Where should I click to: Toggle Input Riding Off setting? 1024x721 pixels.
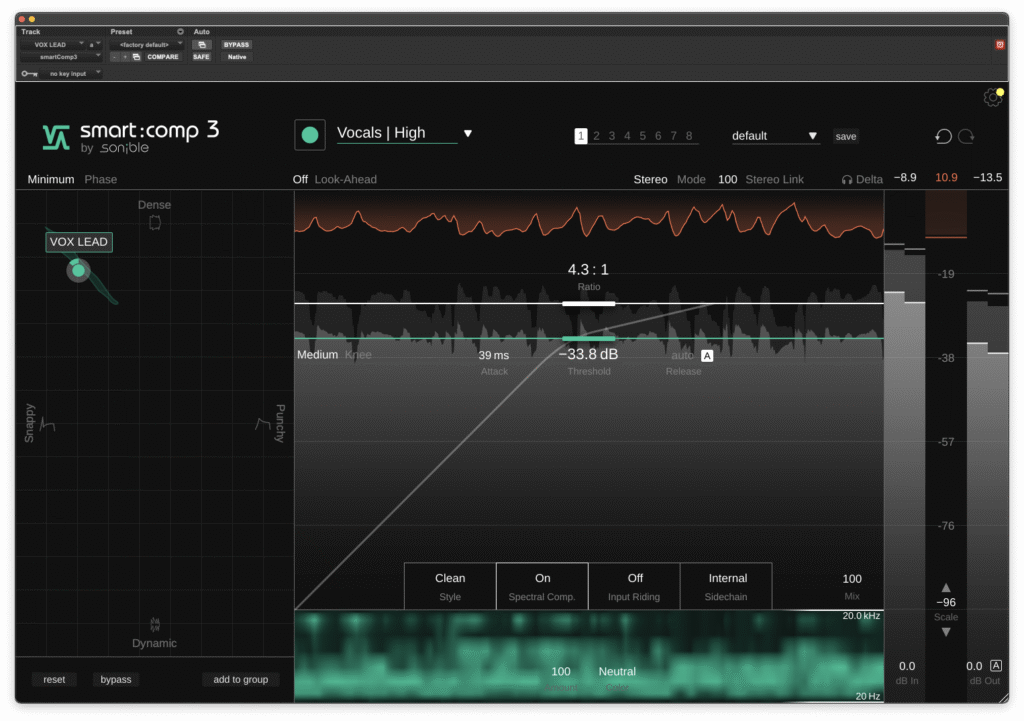tap(635, 586)
